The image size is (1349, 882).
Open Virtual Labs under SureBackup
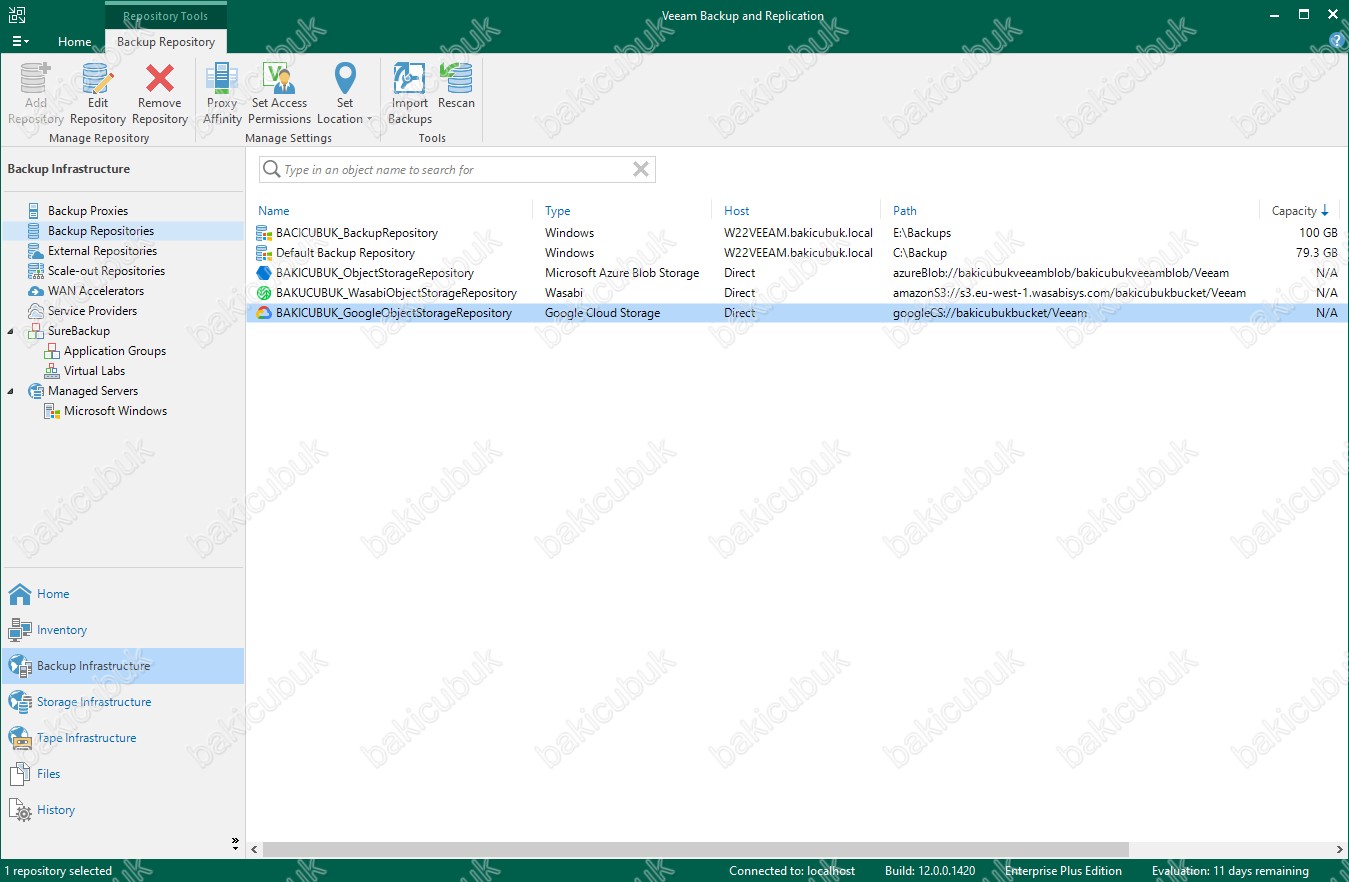tap(94, 371)
